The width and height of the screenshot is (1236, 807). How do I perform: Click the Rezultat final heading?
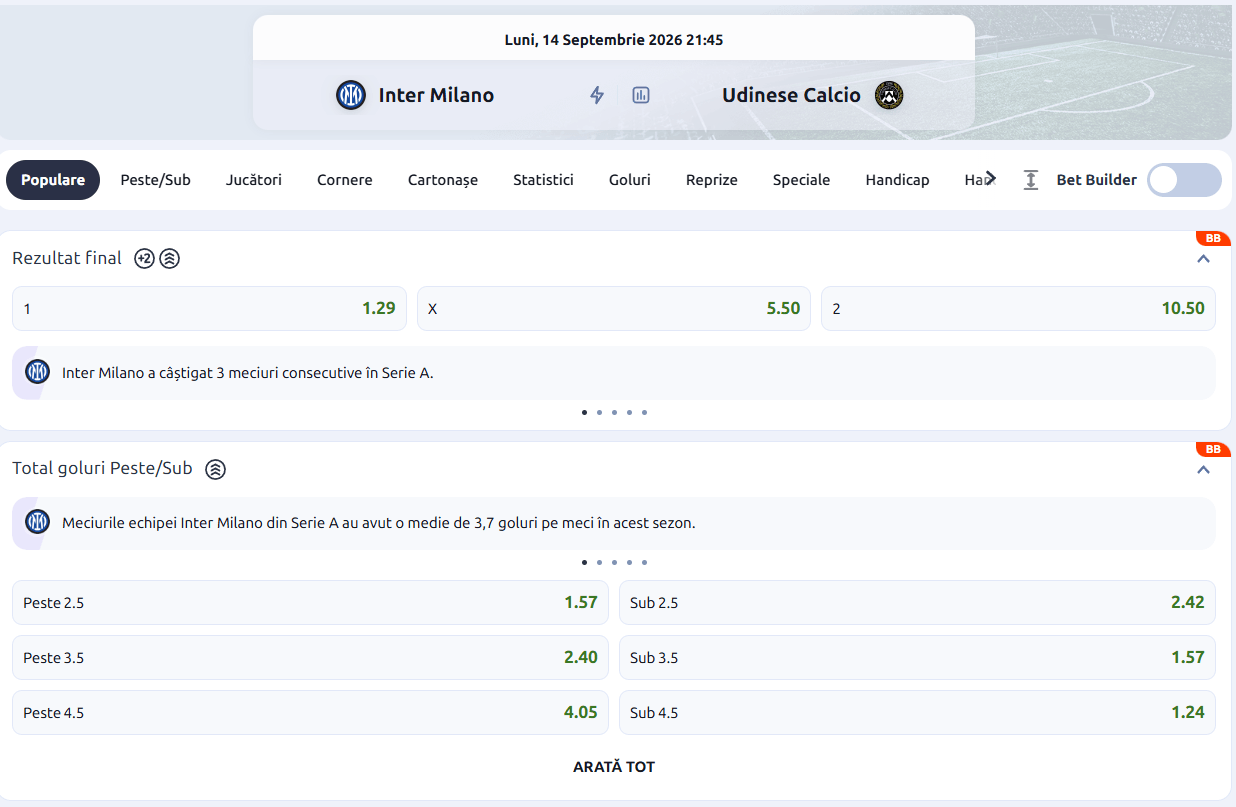[x=67, y=258]
